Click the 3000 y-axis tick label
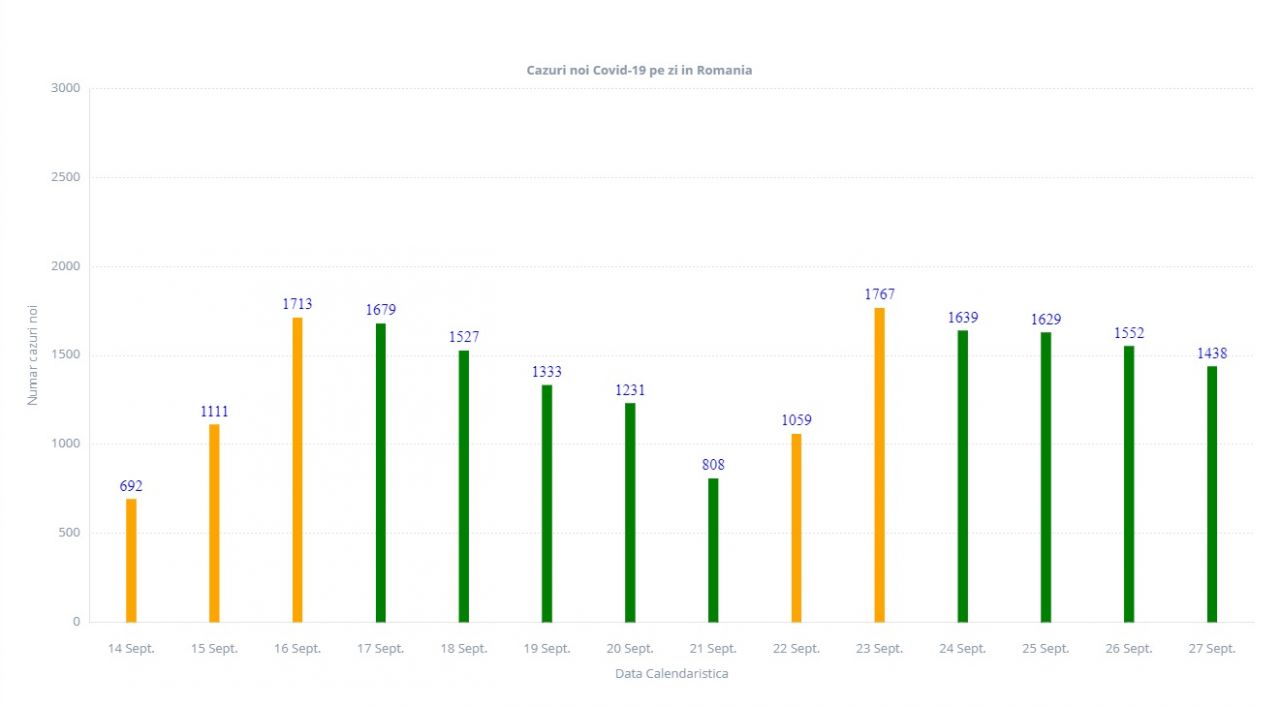Screen dimensions: 1280x706 tap(64, 88)
